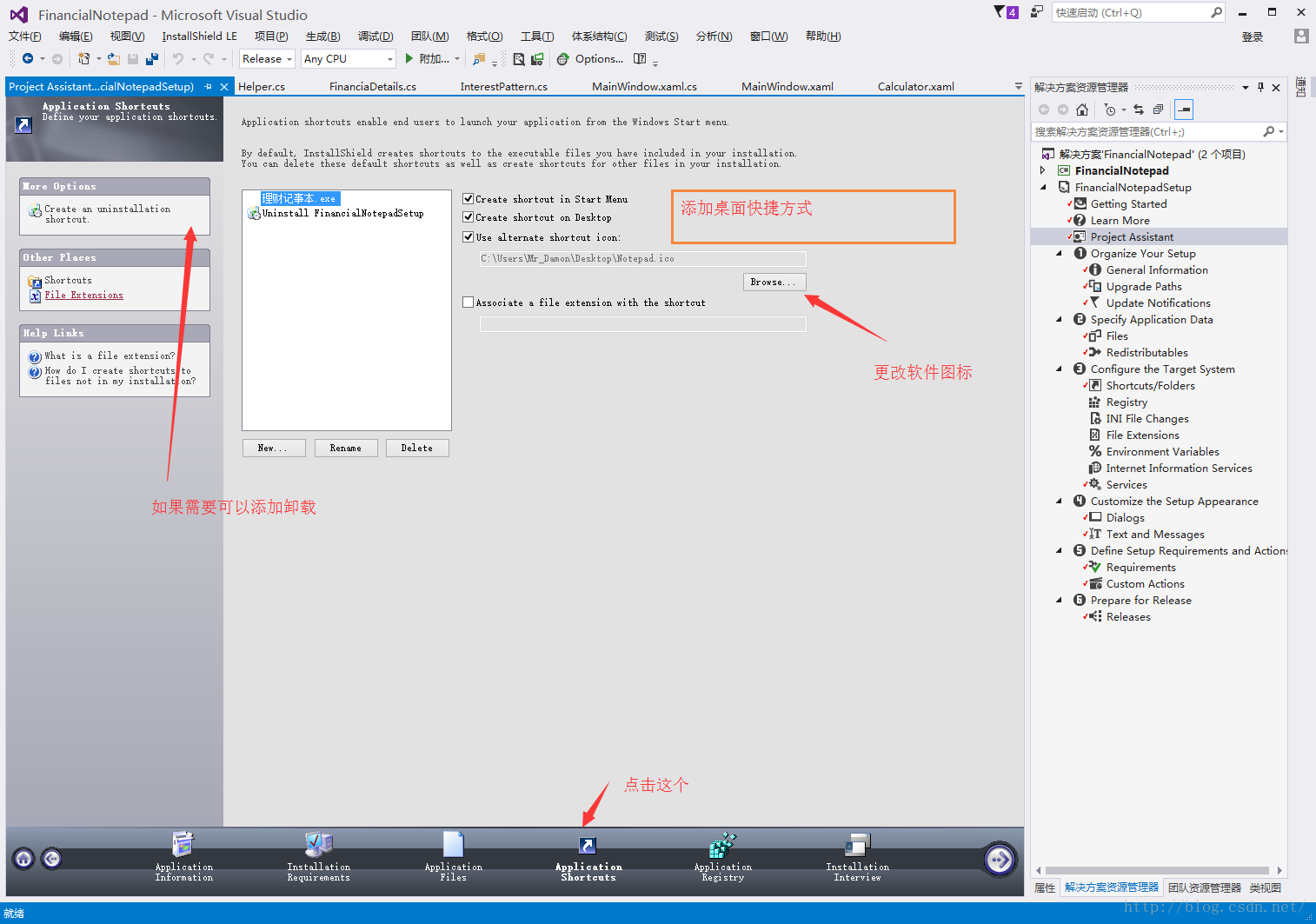
Task: Click Create an uninstallation shortcut link
Action: click(108, 214)
